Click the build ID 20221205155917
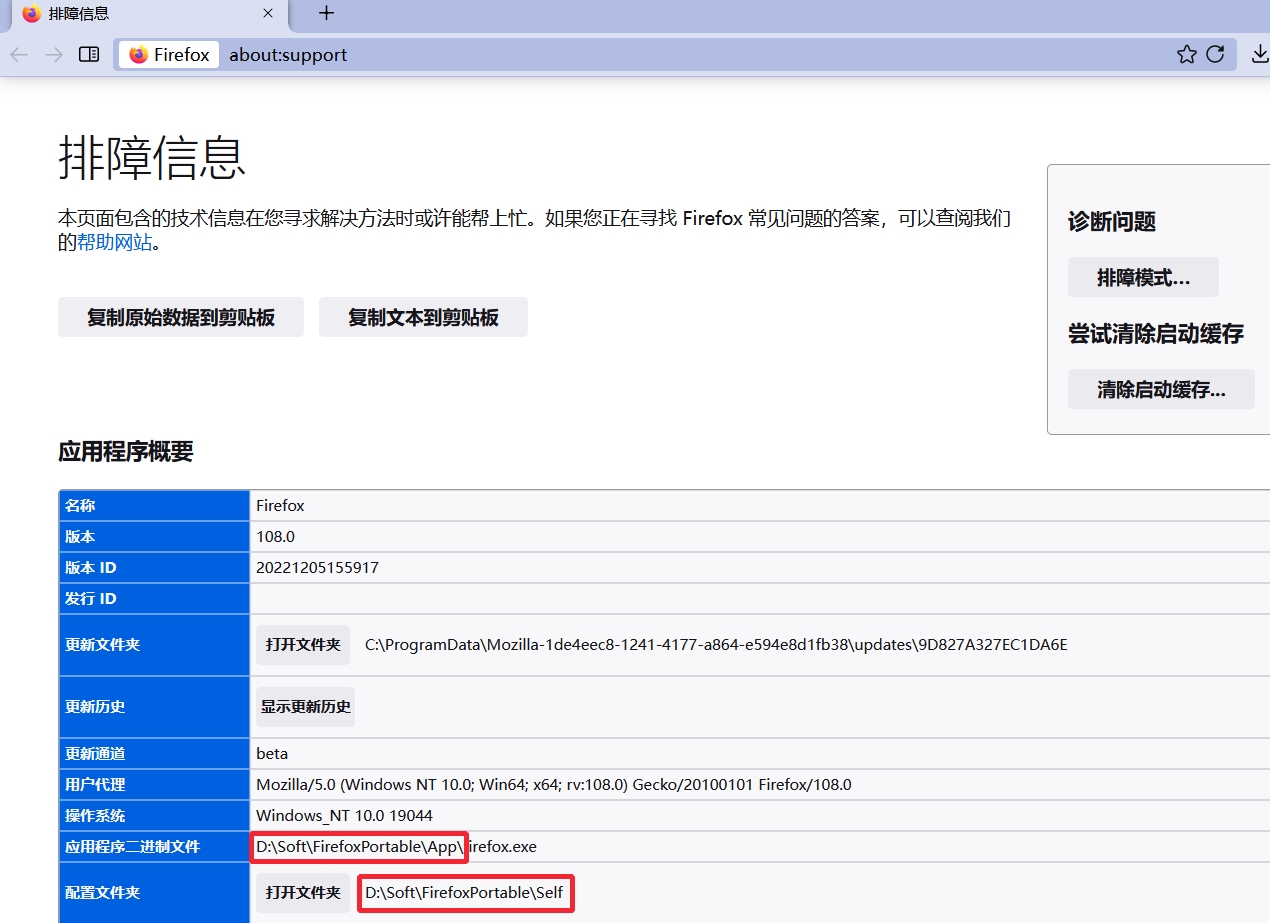 pyautogui.click(x=317, y=568)
